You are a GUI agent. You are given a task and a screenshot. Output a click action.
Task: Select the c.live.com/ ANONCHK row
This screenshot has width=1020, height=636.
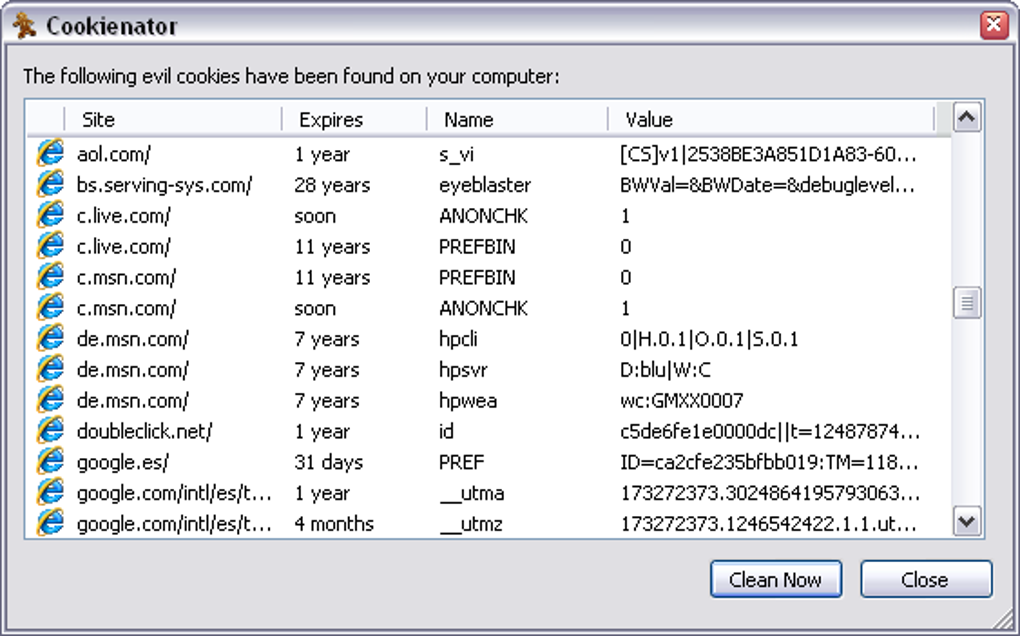[x=488, y=215]
